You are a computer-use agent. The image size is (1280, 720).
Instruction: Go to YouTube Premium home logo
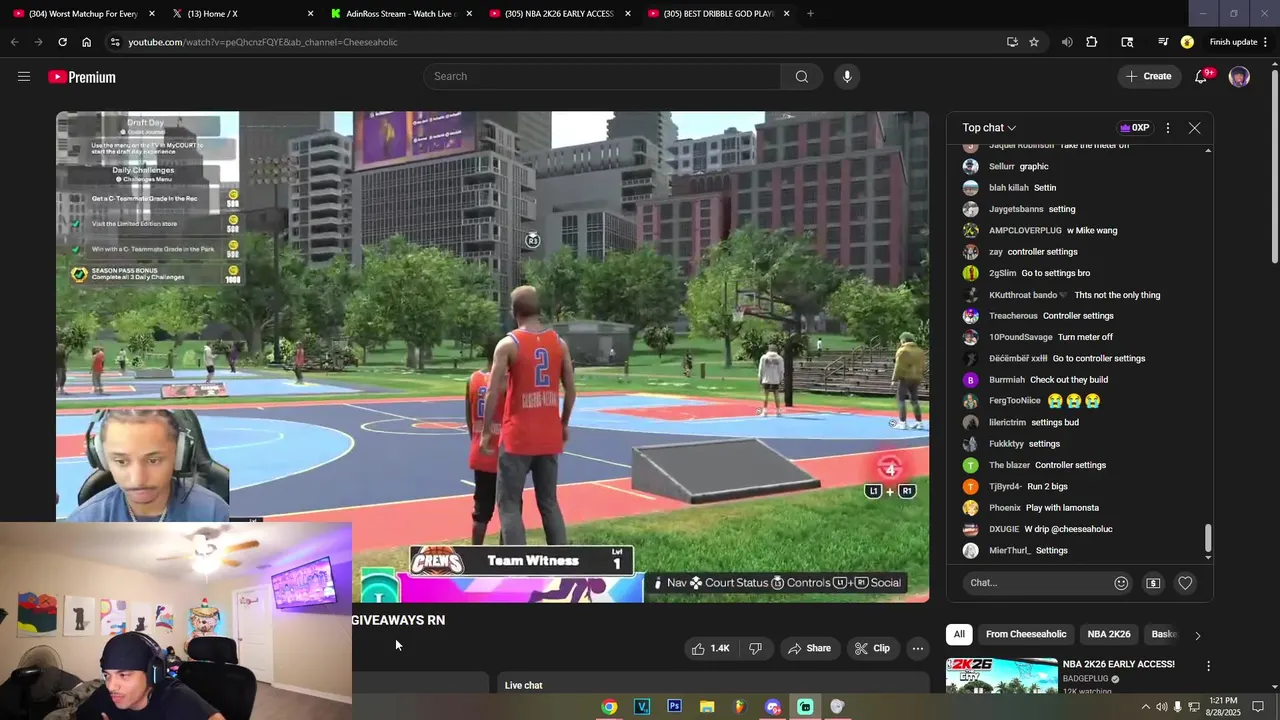click(82, 77)
